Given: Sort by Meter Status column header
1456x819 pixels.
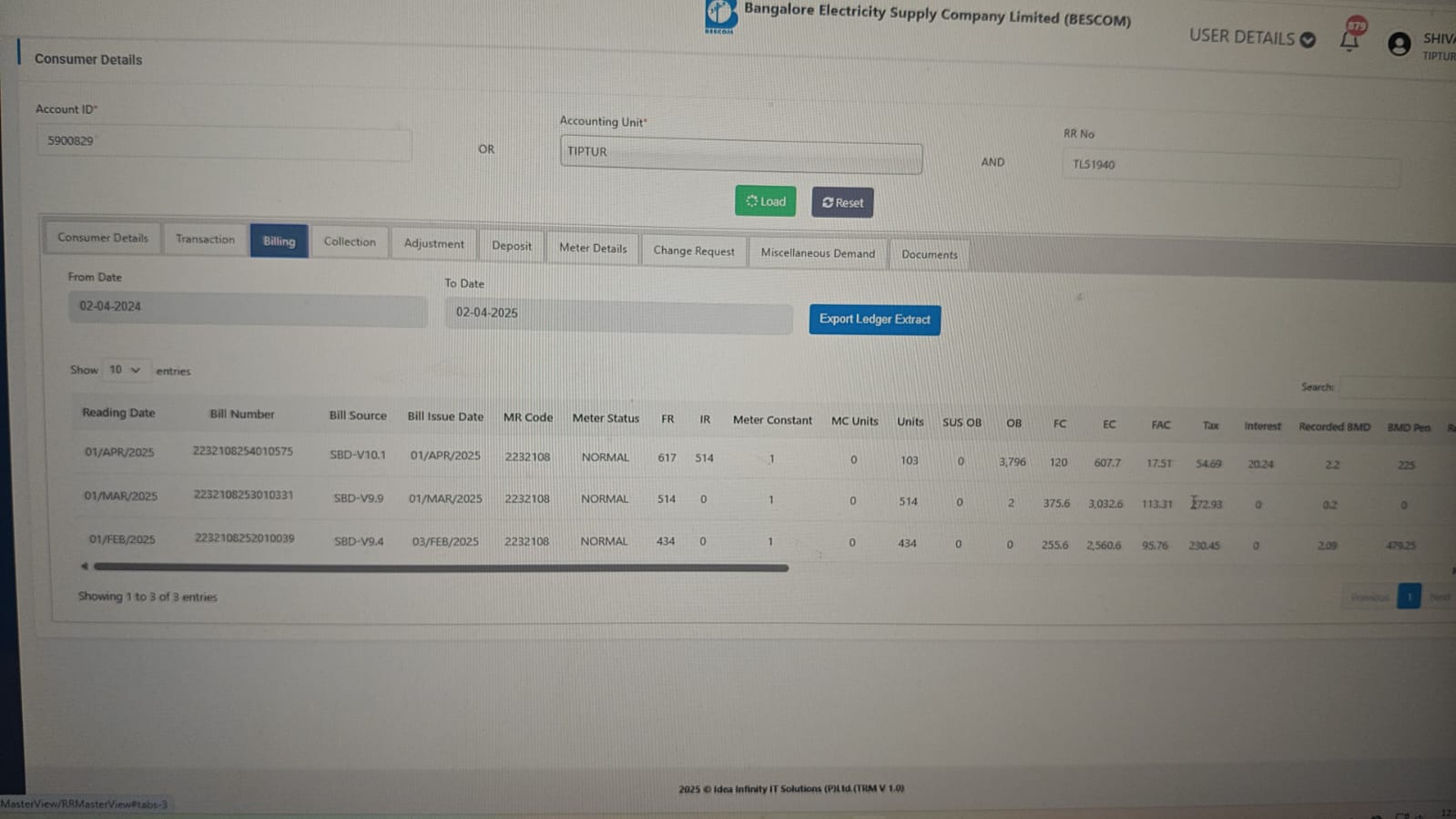Looking at the screenshot, I should [x=606, y=418].
